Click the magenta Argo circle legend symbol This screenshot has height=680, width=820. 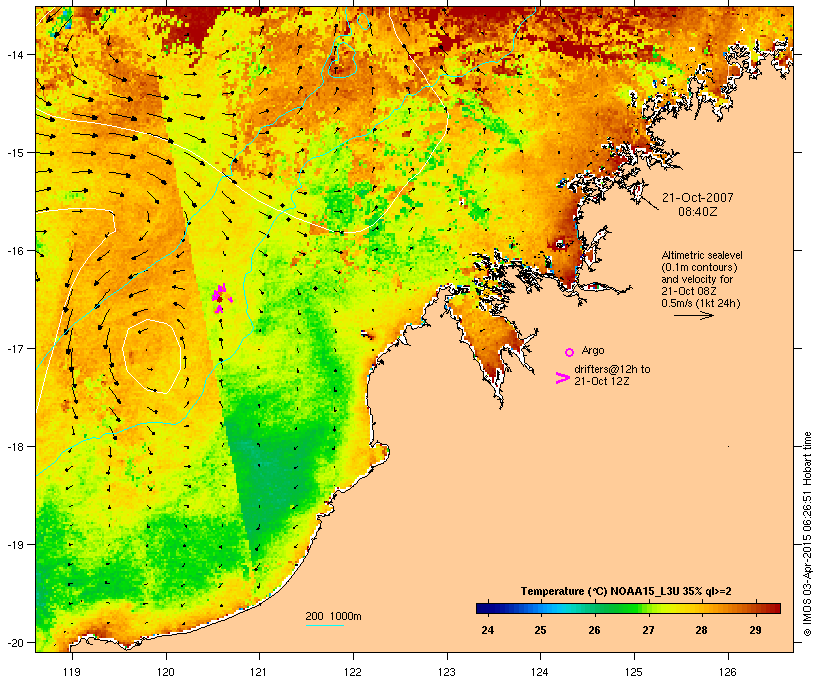point(570,352)
